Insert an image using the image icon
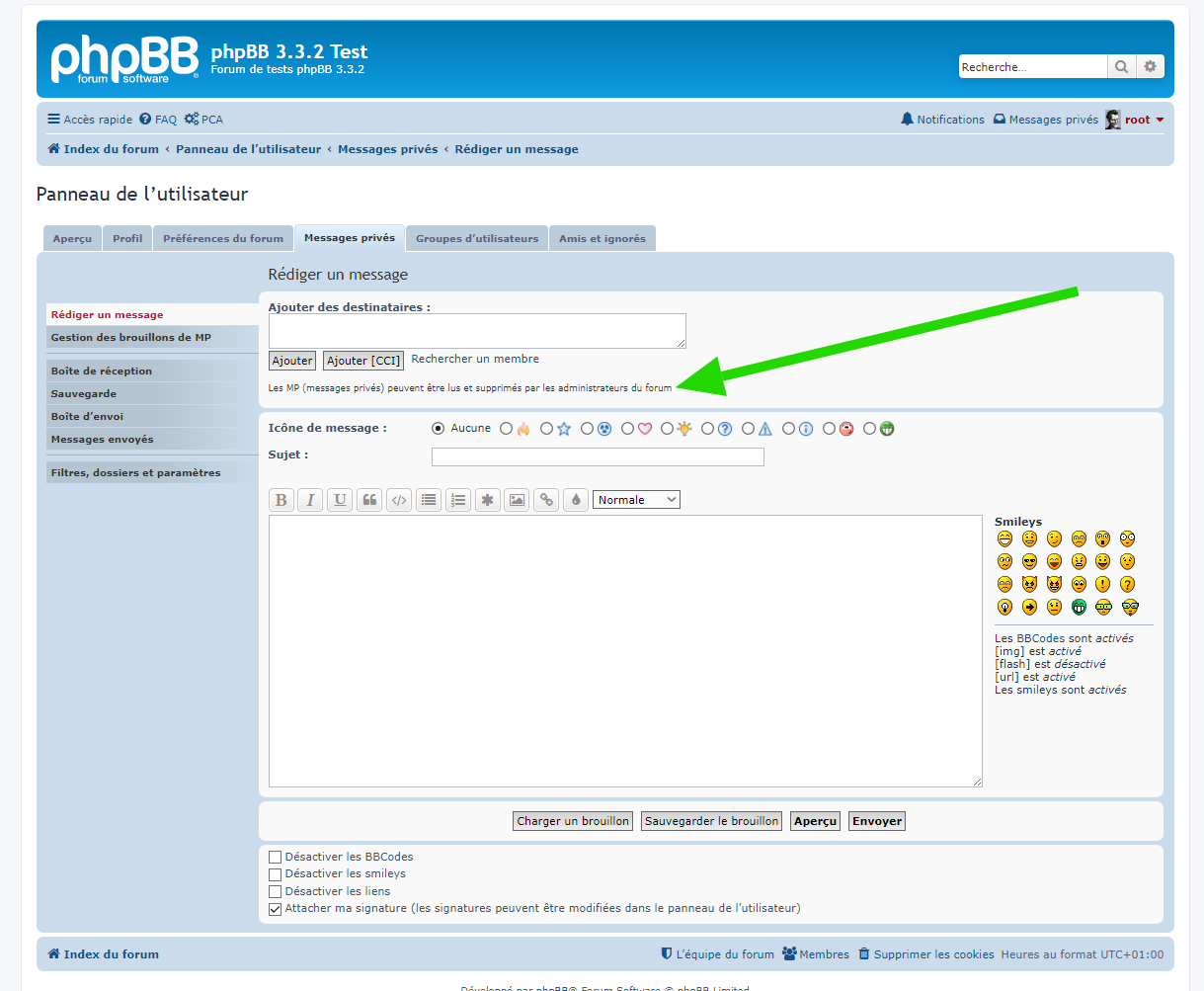The width and height of the screenshot is (1204, 991). point(517,500)
